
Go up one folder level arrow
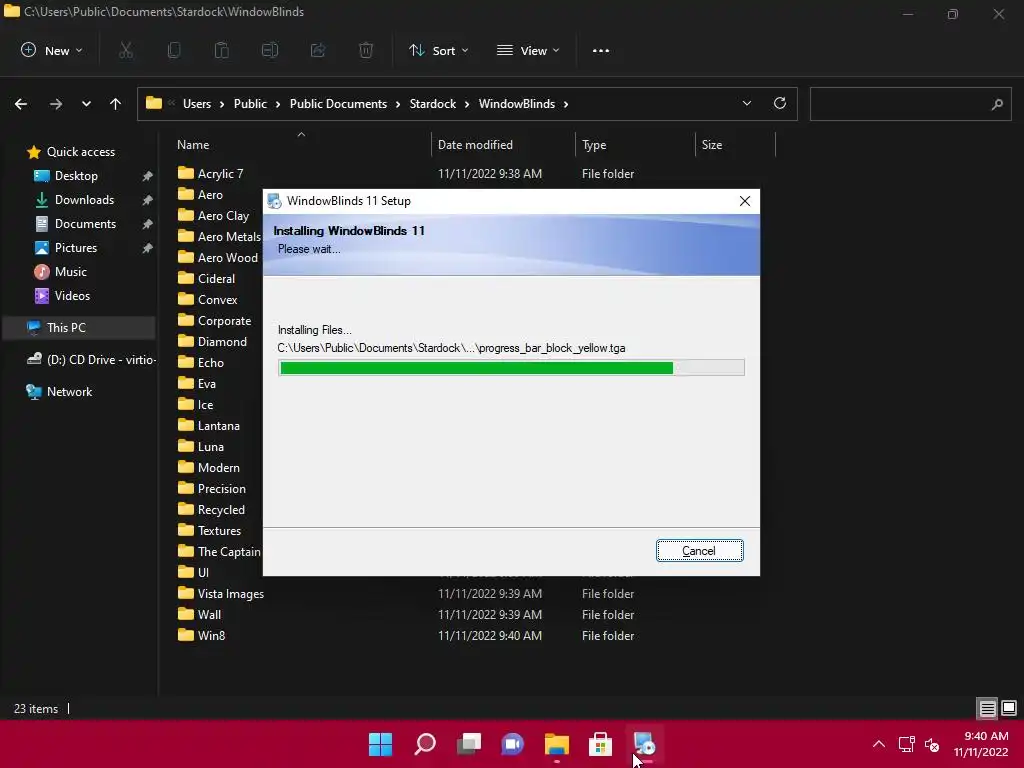tap(116, 104)
